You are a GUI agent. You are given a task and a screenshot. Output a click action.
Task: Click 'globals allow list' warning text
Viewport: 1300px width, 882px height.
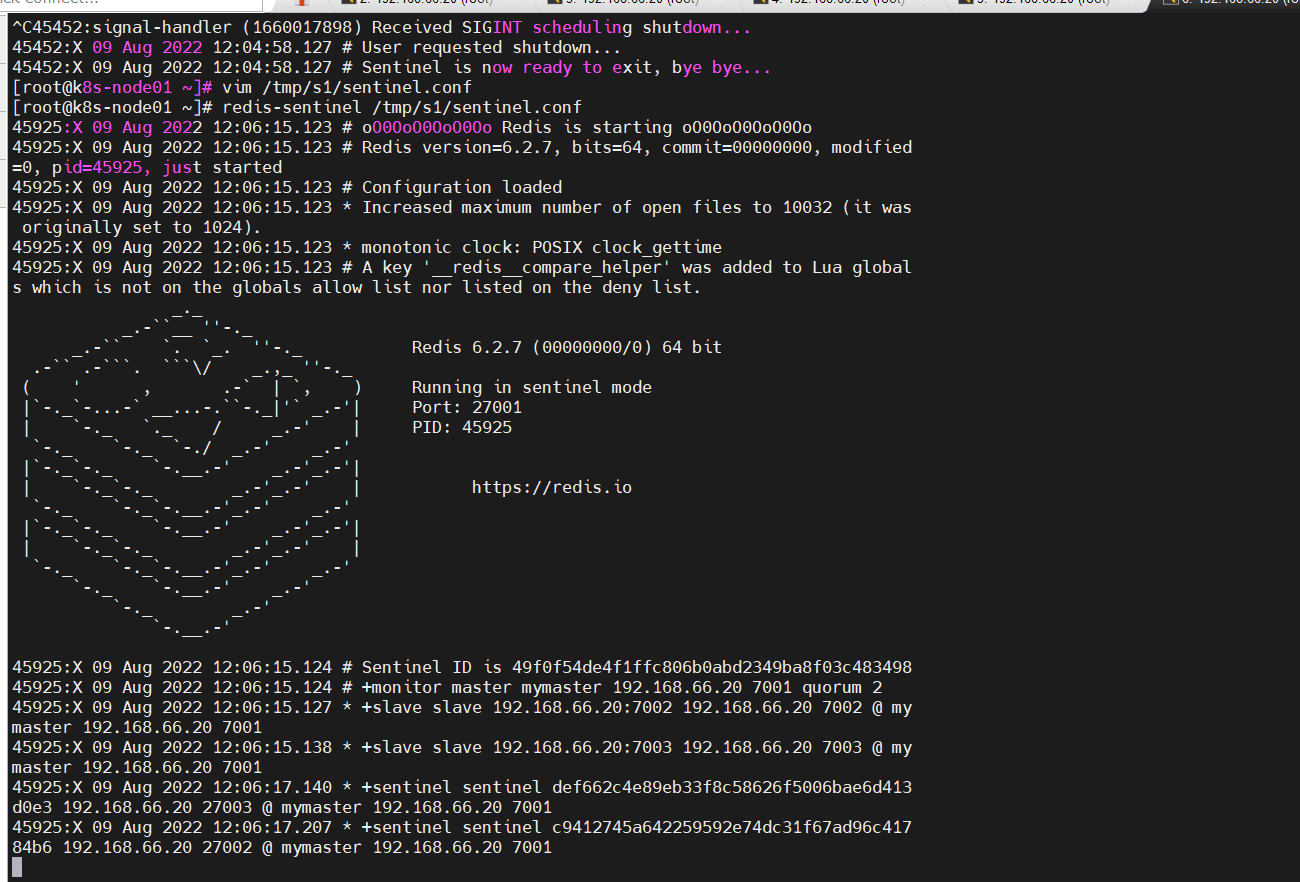pos(356,287)
